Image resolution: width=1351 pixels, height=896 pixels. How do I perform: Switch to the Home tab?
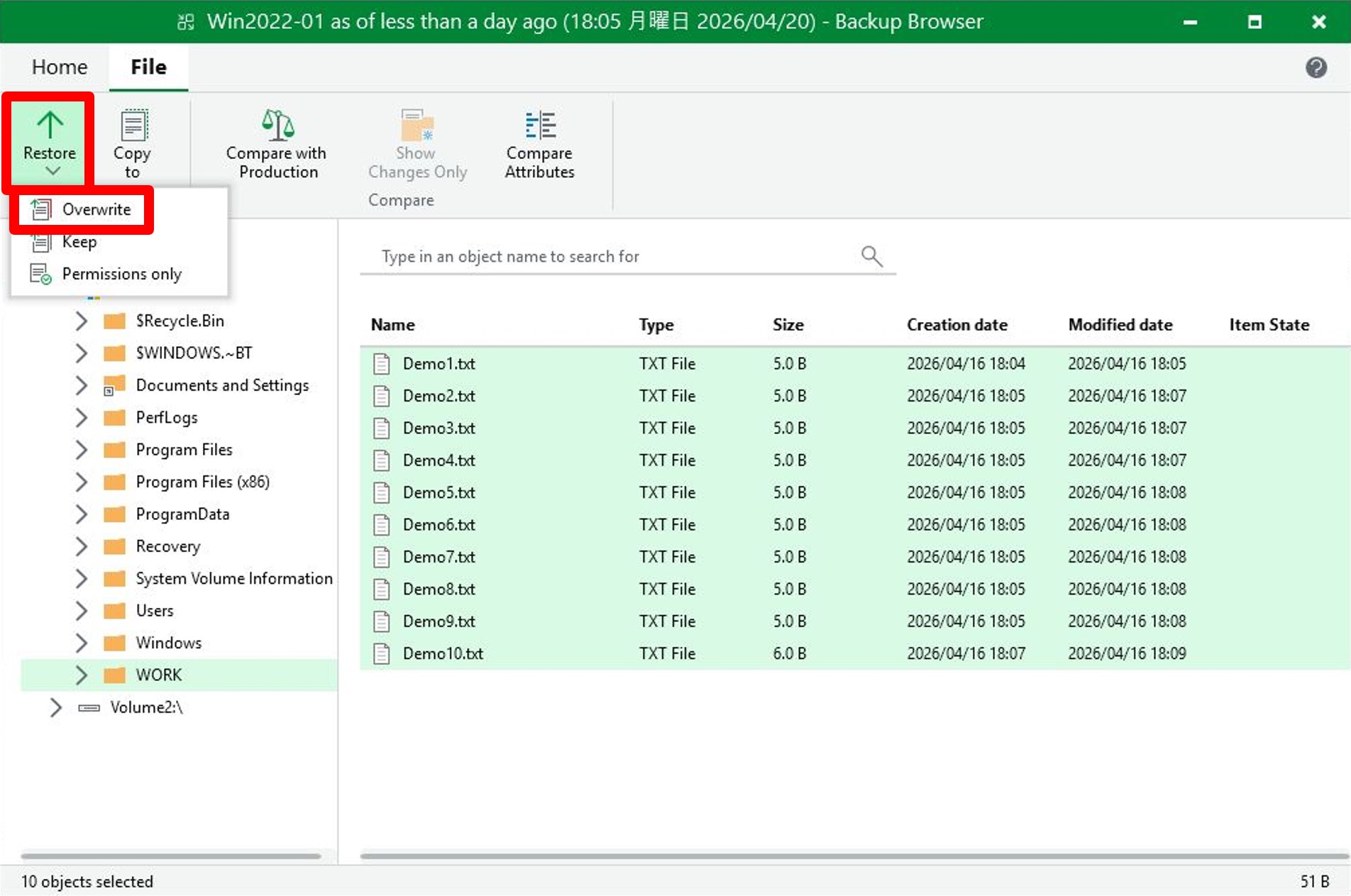tap(60, 67)
